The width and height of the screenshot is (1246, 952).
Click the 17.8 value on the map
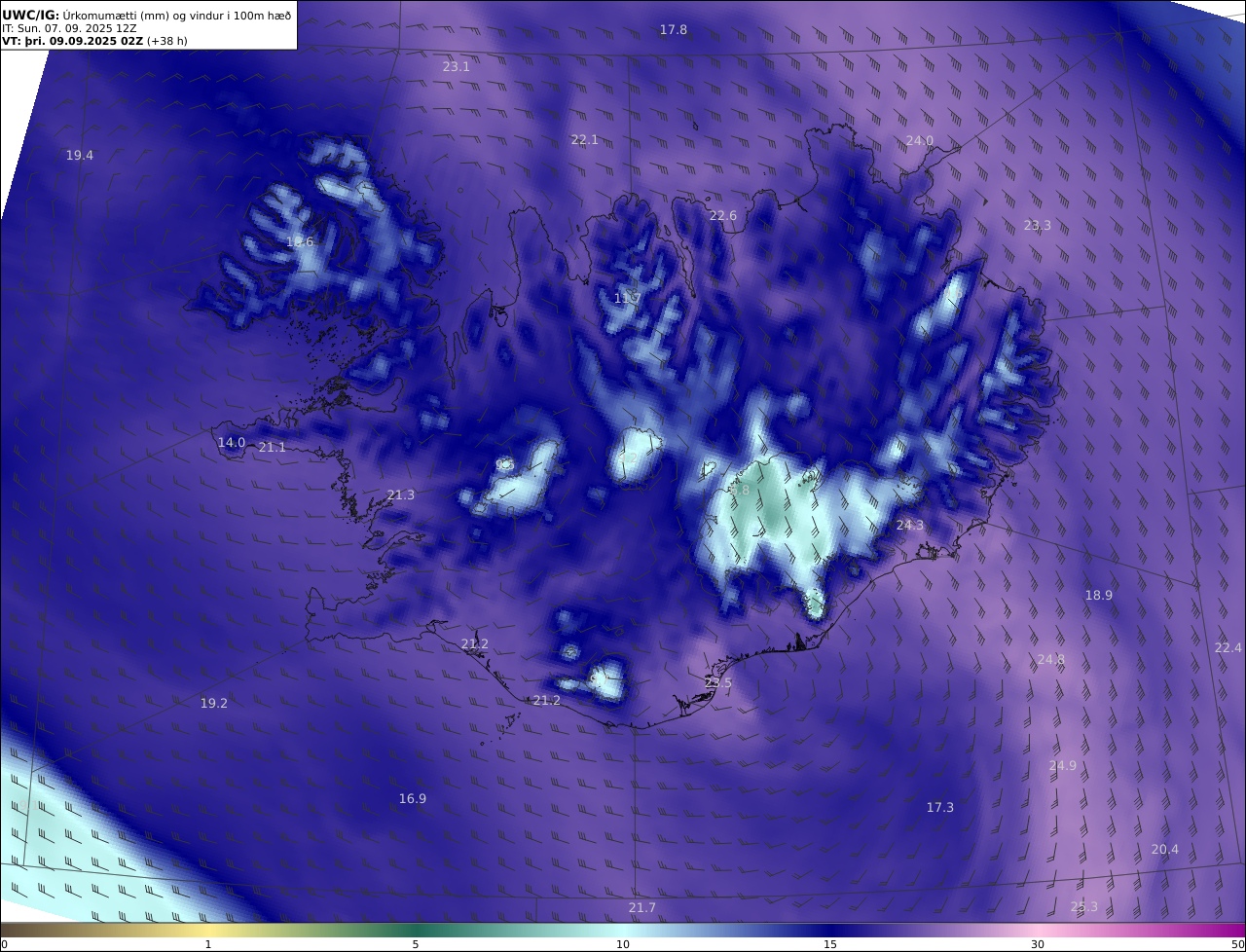click(674, 30)
